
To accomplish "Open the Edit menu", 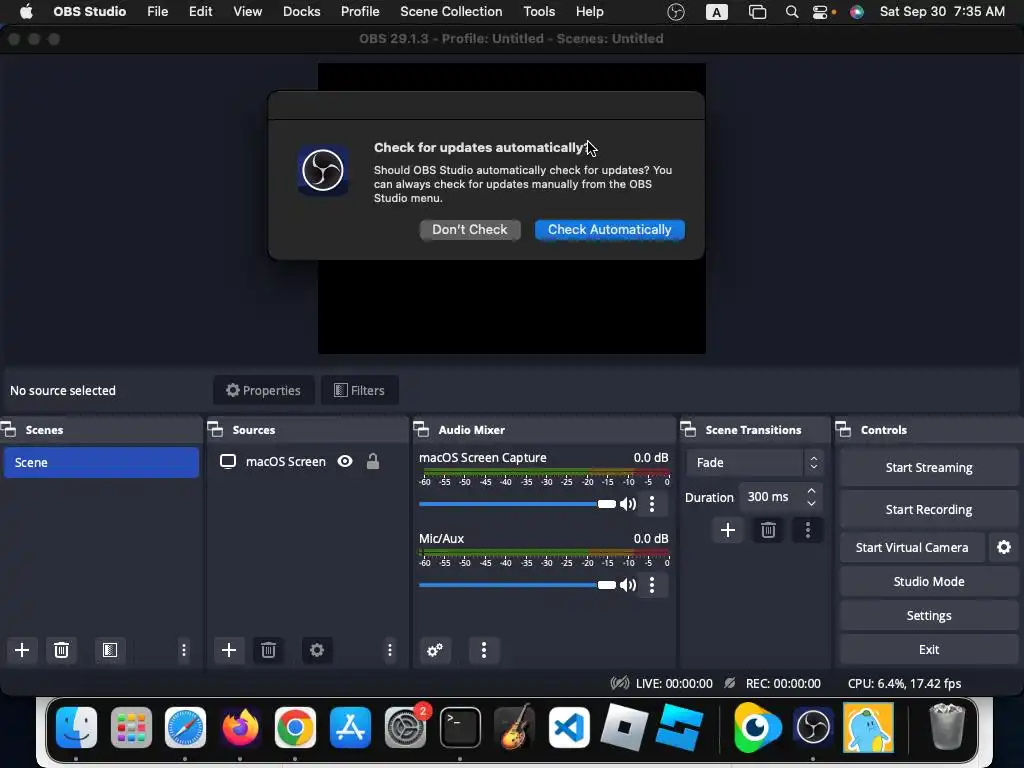I will (x=200, y=12).
